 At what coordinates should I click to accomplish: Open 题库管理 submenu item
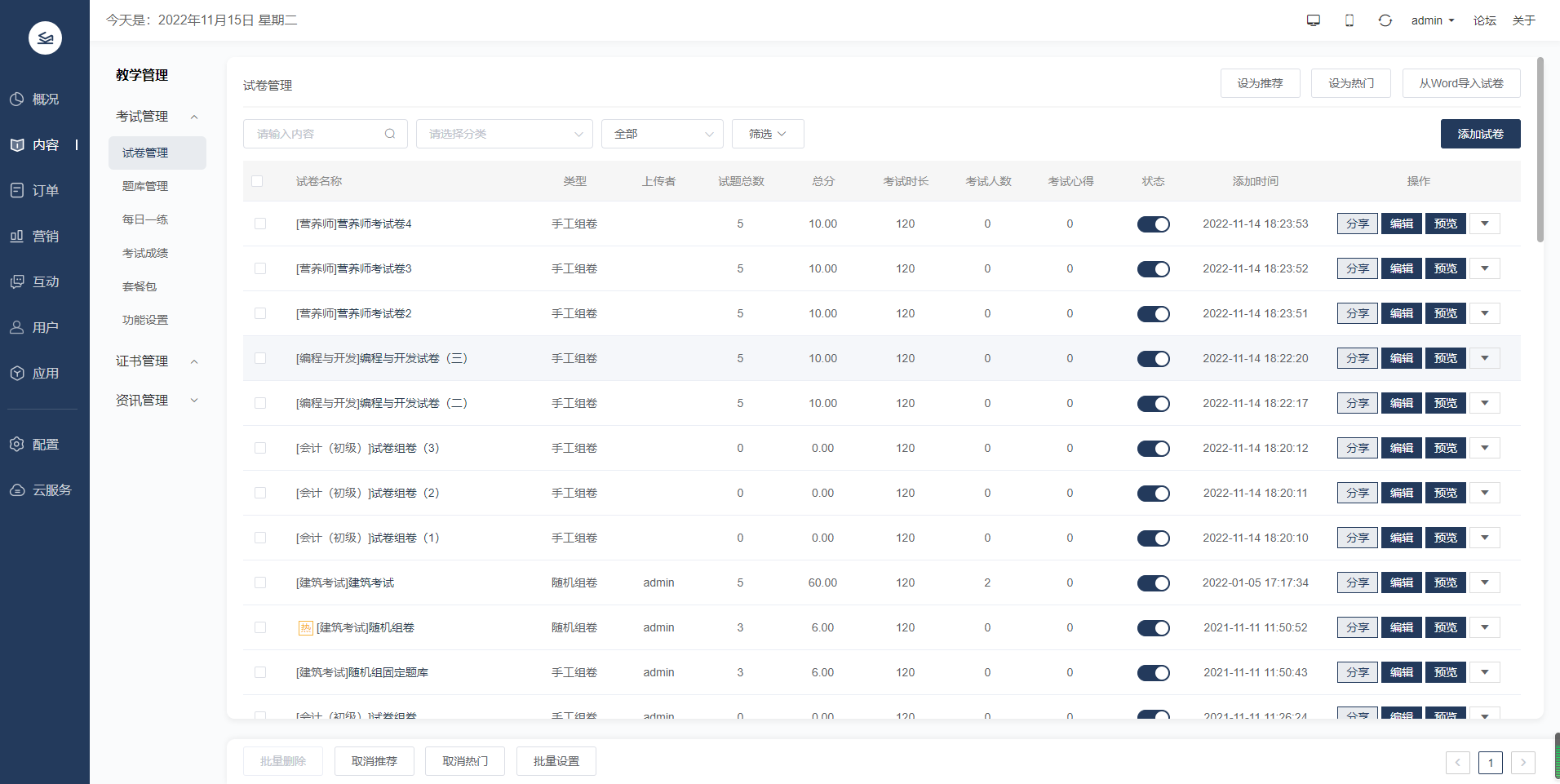(x=145, y=186)
